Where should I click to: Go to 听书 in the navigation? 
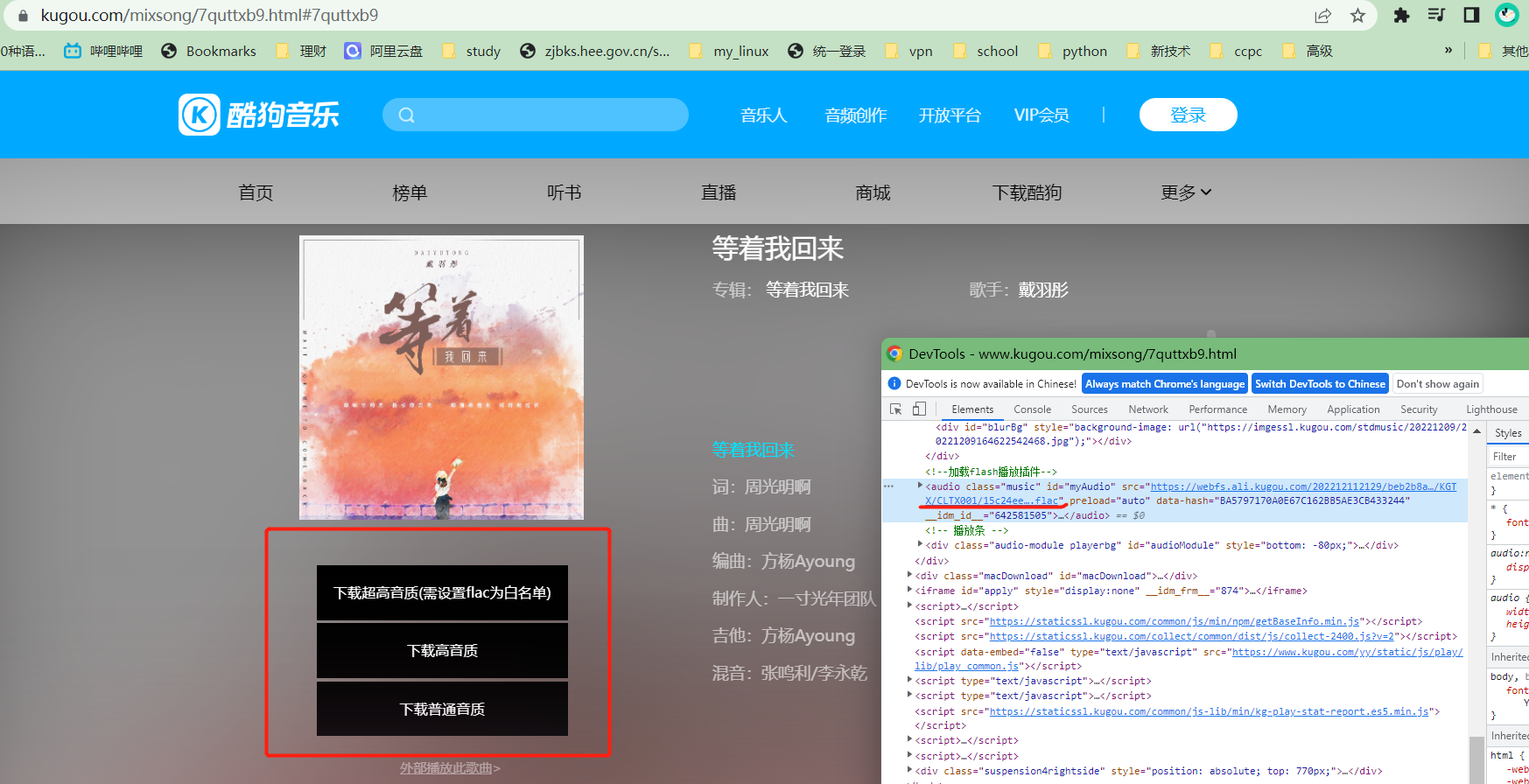click(x=564, y=192)
